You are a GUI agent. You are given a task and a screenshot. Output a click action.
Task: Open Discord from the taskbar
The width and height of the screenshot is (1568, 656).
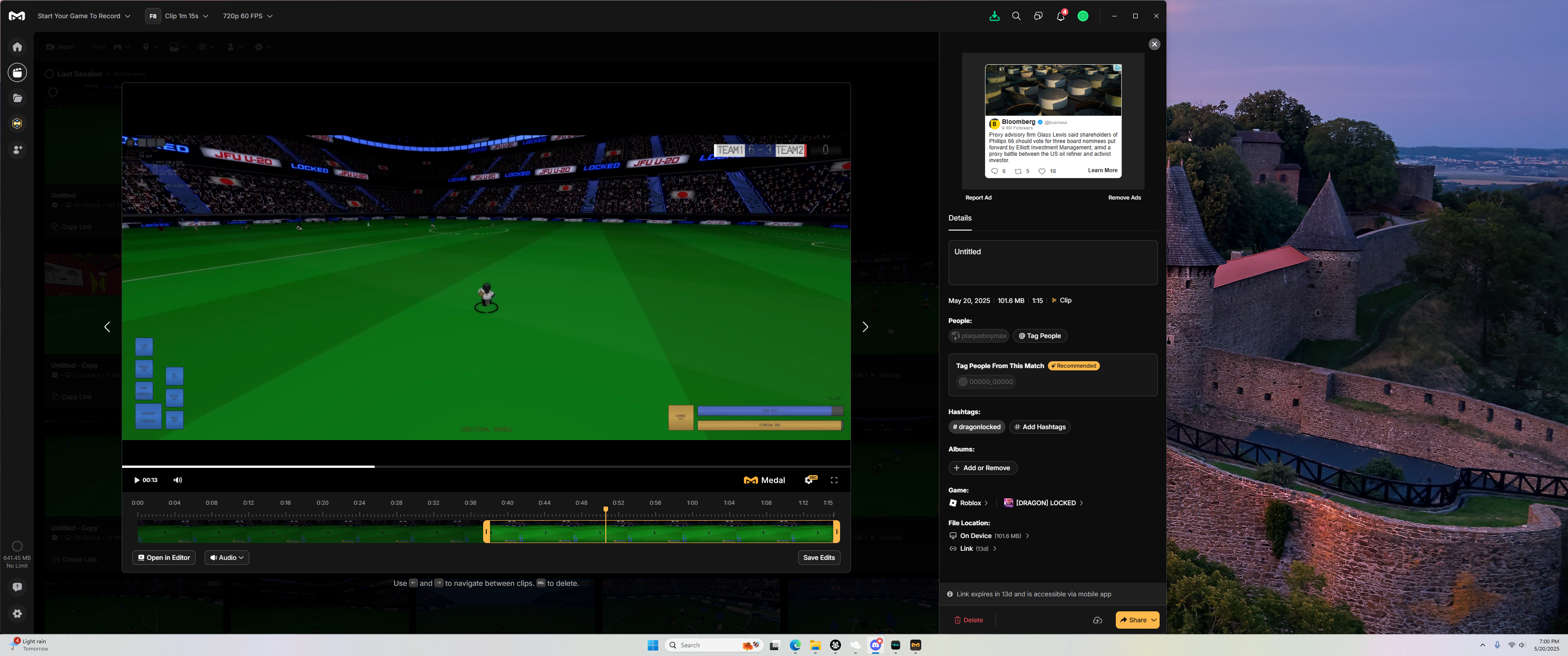pos(875,646)
